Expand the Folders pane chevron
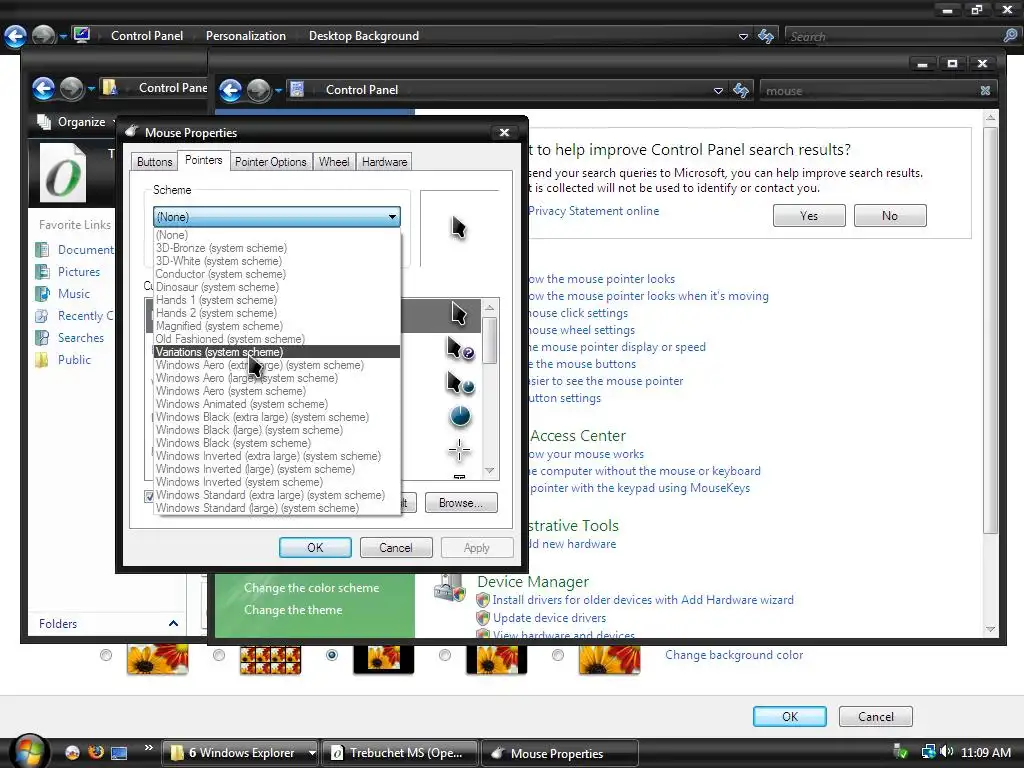 (x=173, y=623)
